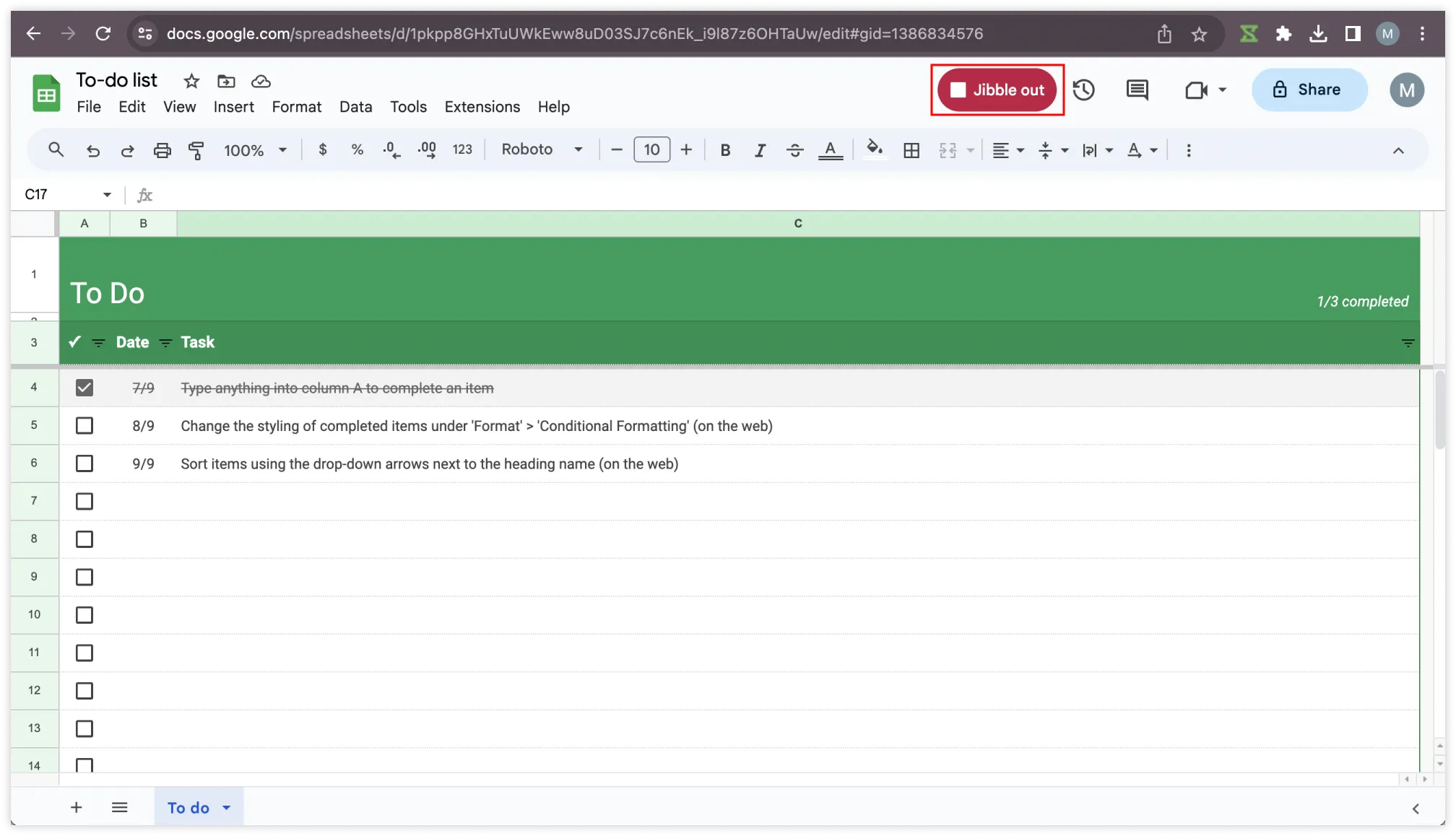Click the font size input field

(651, 149)
